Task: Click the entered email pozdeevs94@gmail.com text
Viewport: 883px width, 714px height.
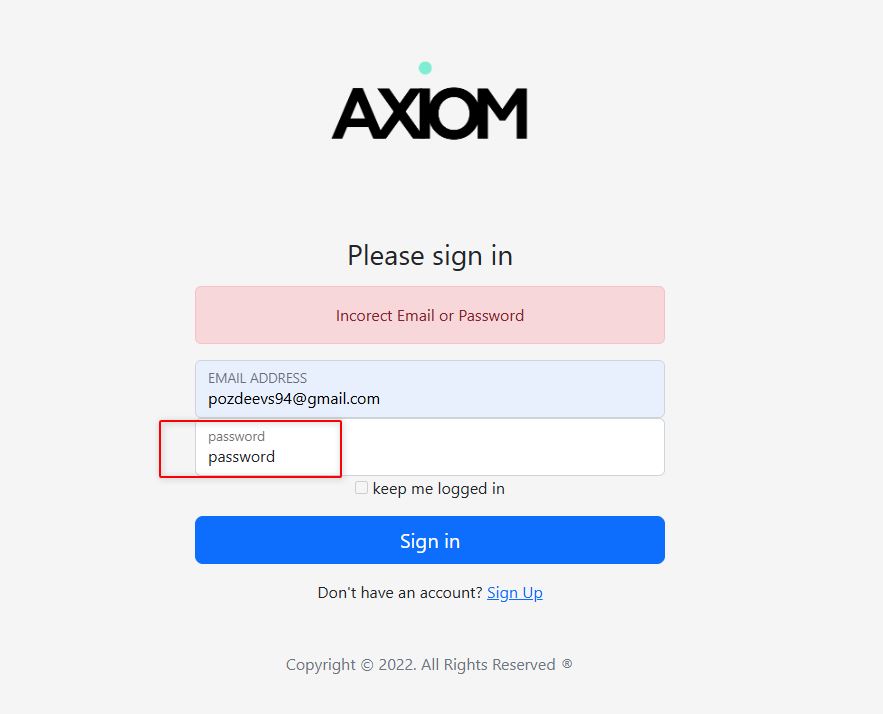Action: tap(294, 399)
